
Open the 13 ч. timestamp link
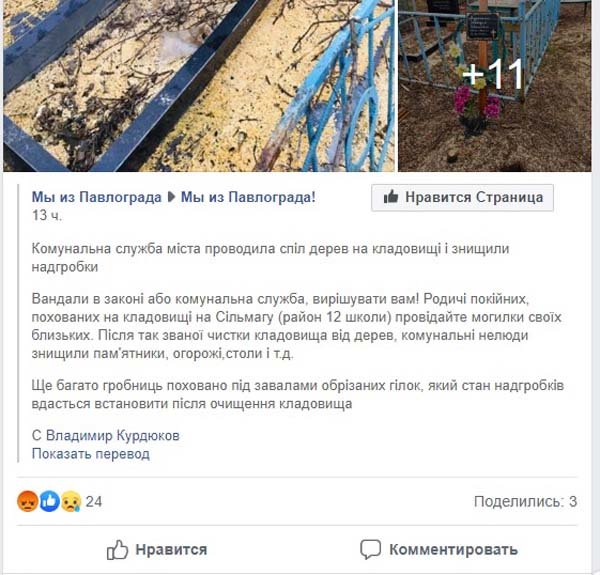coord(47,216)
